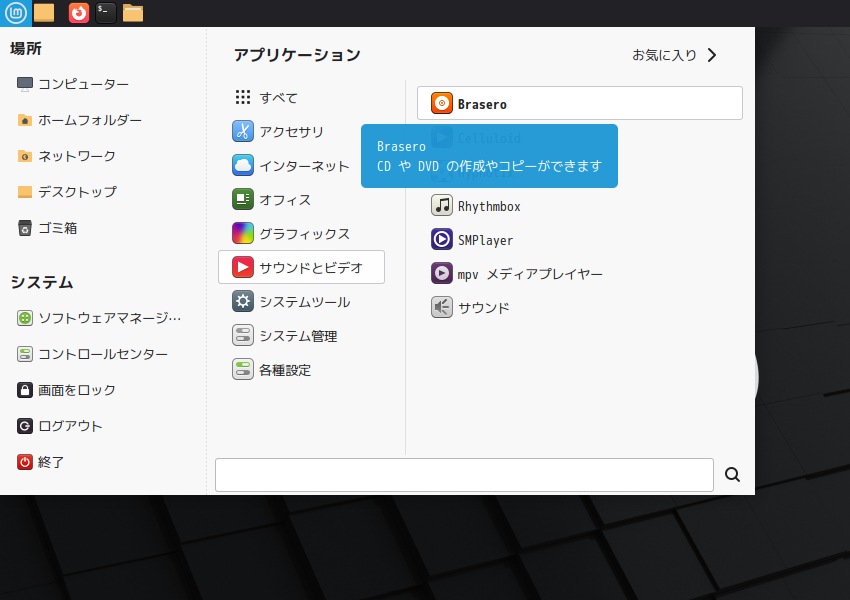Launch the SMPlayer entry
Screen dimensions: 850x600
(x=485, y=240)
